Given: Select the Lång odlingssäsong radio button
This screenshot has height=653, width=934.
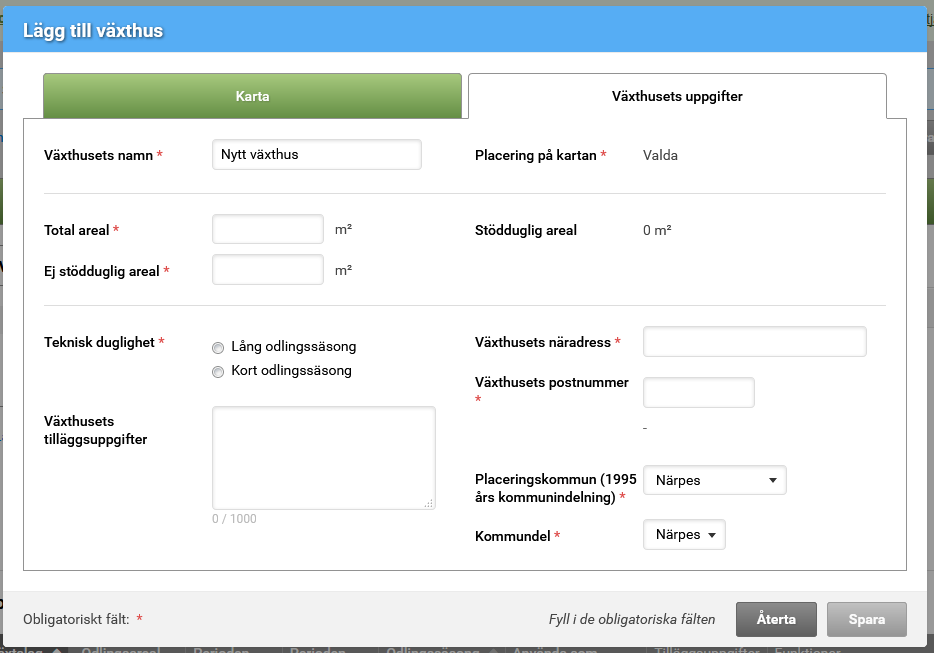Looking at the screenshot, I should click(x=218, y=348).
